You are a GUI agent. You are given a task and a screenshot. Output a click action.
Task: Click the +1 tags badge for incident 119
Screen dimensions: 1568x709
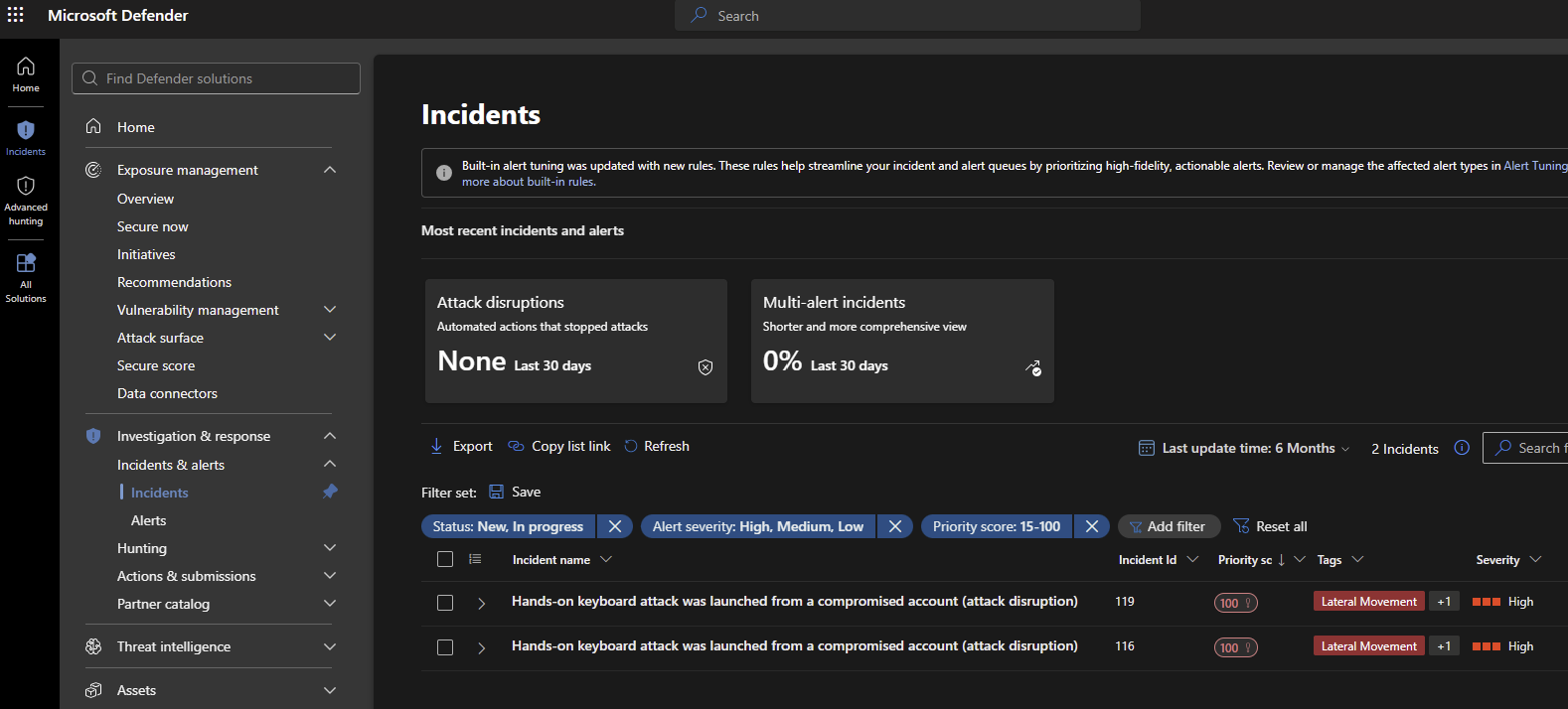point(1444,602)
